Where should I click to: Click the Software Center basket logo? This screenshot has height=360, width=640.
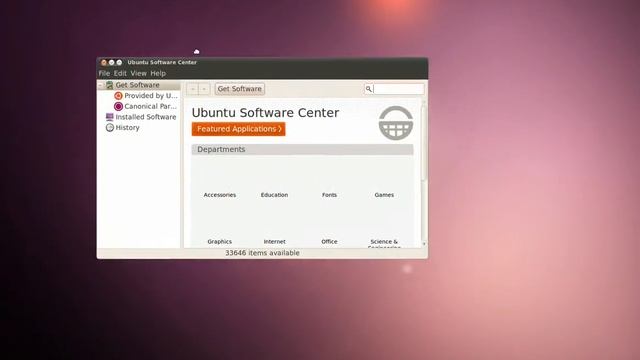click(396, 122)
